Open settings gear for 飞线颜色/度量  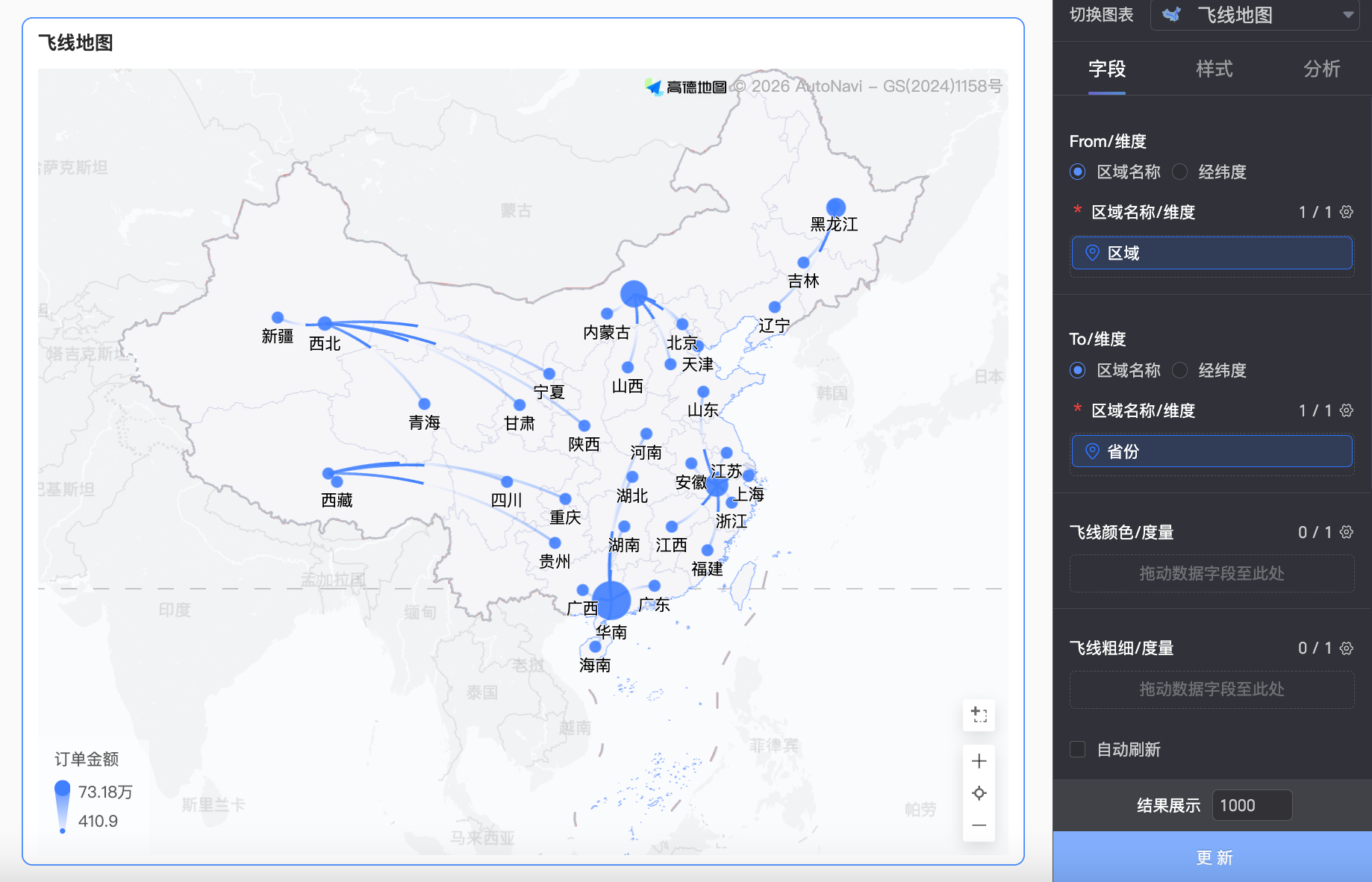pyautogui.click(x=1347, y=532)
